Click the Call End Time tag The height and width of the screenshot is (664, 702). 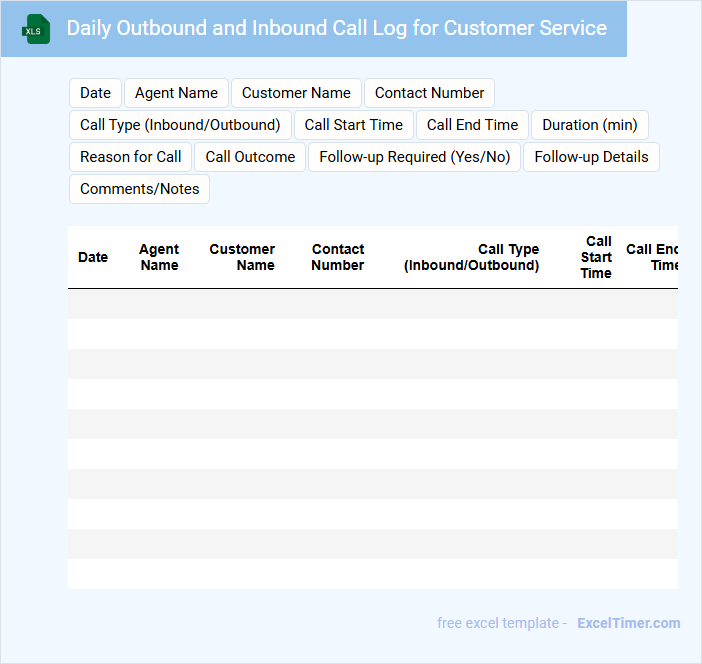pos(472,125)
